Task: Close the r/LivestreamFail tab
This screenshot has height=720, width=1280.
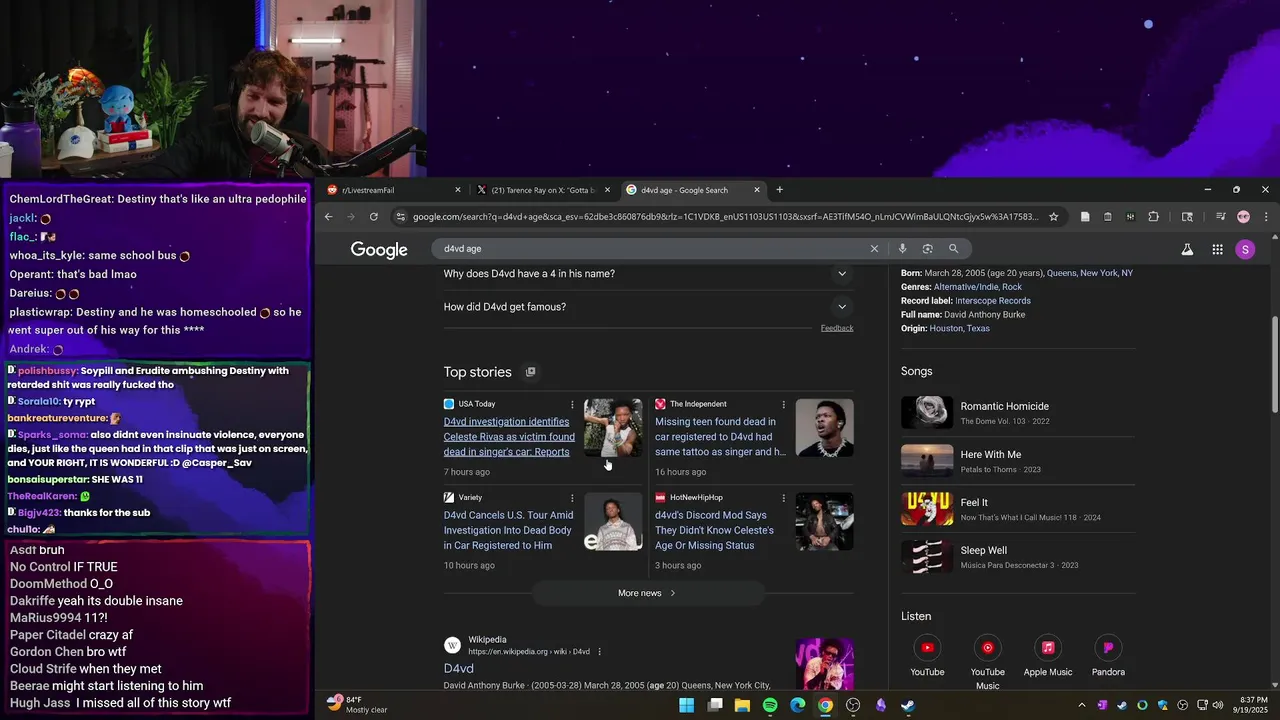Action: 458,190
